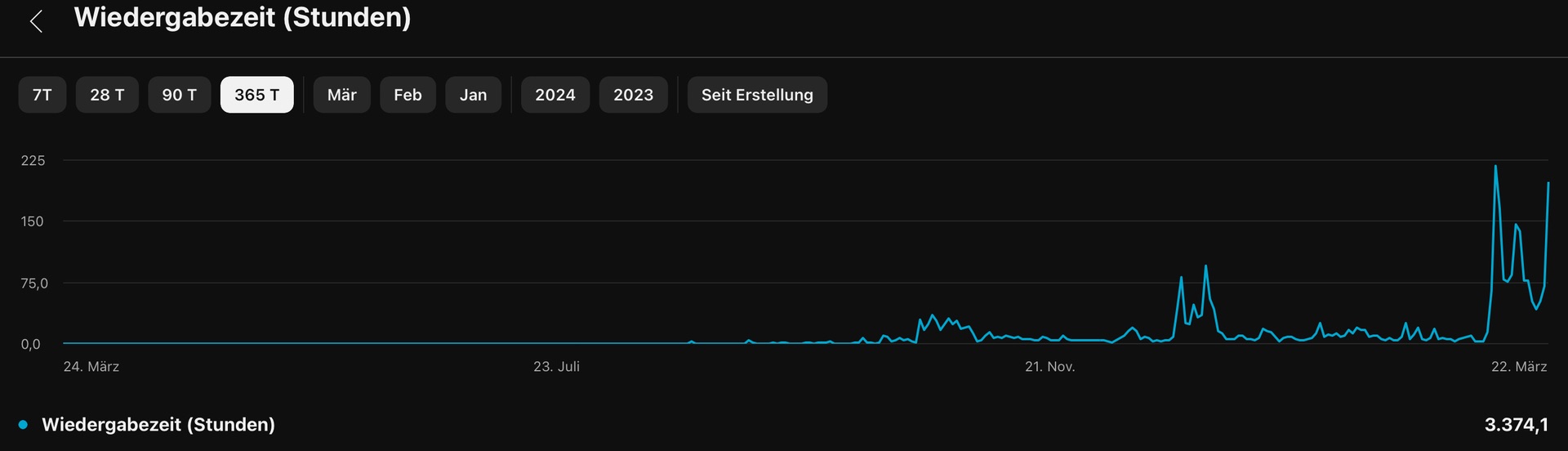Select the 28 T time range
This screenshot has width=1568, height=451.
[x=107, y=95]
